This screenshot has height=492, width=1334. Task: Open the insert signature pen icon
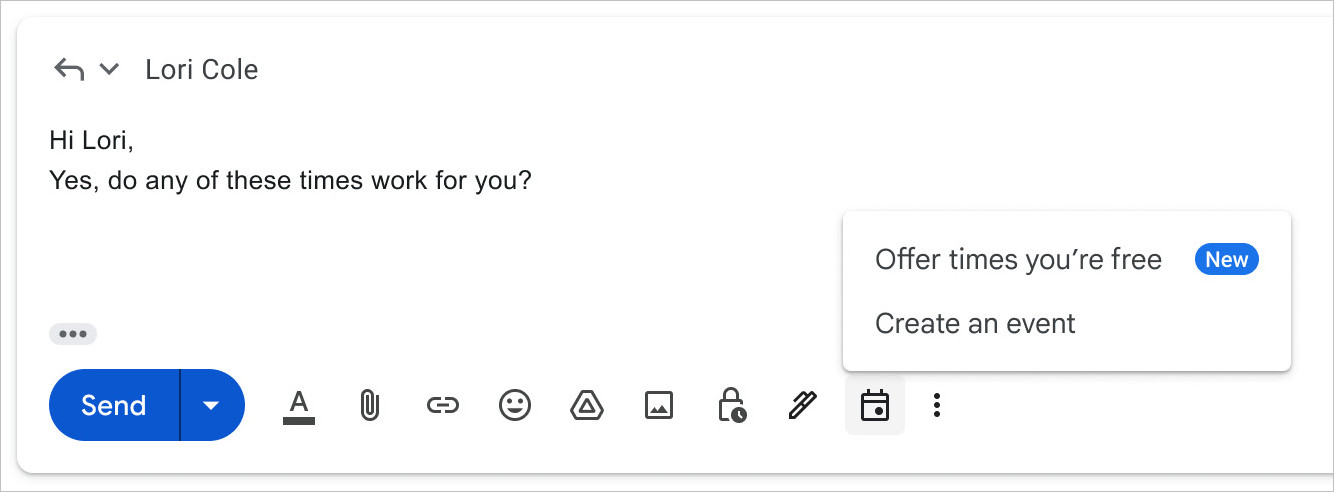(x=802, y=405)
